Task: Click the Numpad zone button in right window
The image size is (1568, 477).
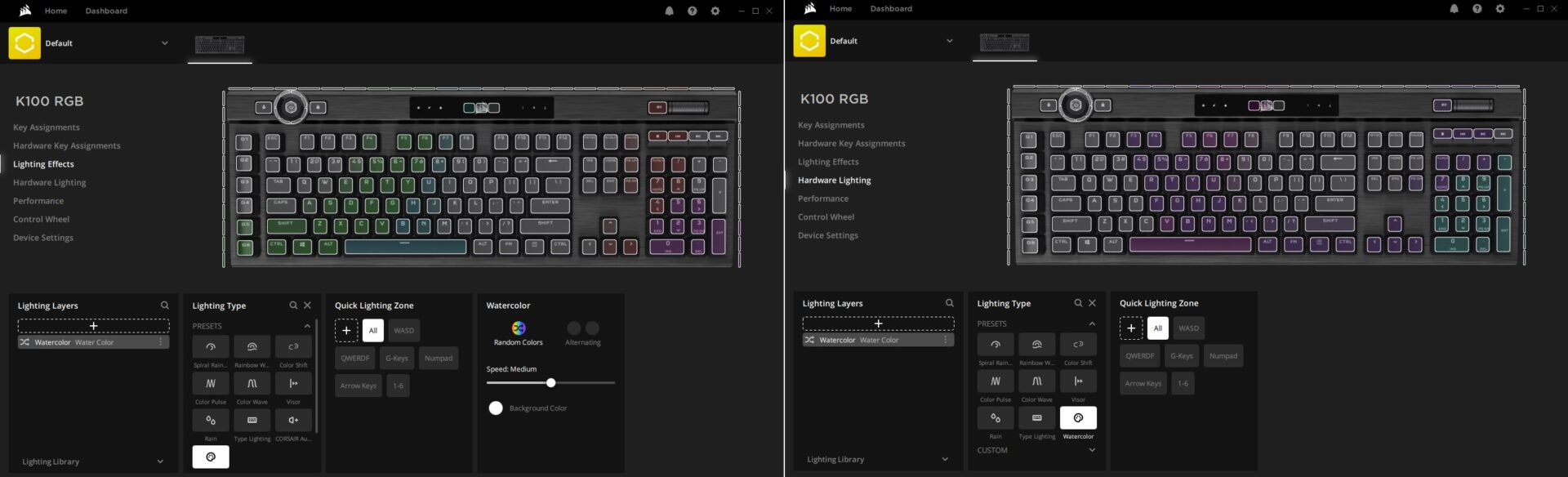Action: (x=1223, y=356)
